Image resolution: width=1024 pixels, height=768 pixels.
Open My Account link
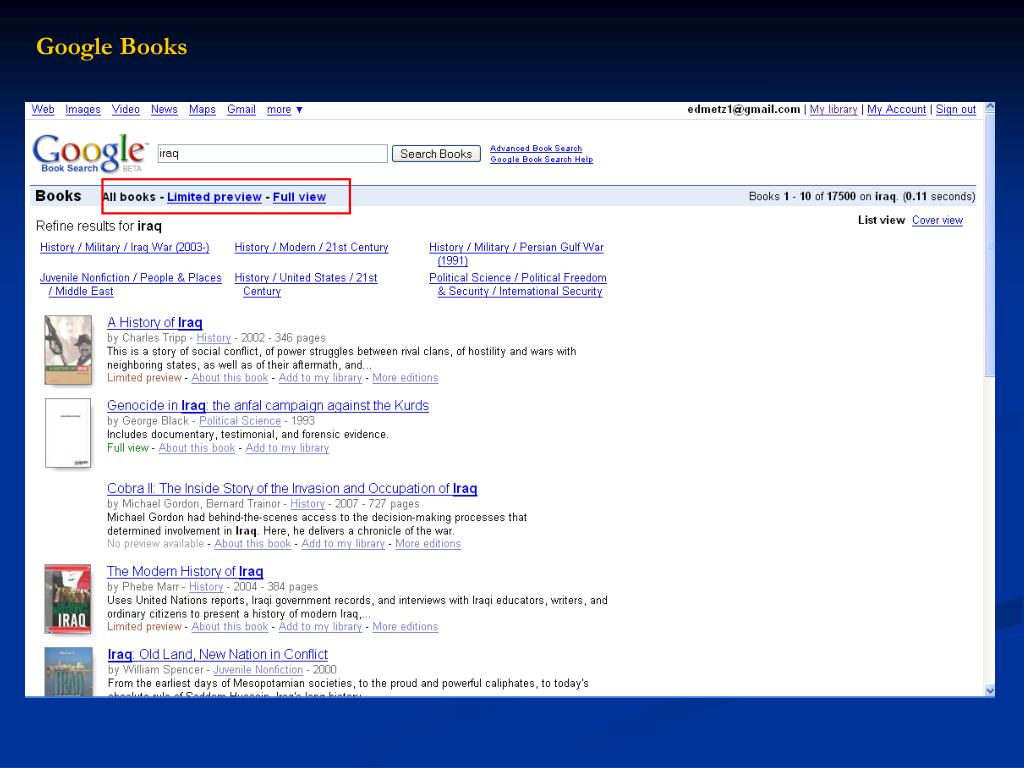896,110
